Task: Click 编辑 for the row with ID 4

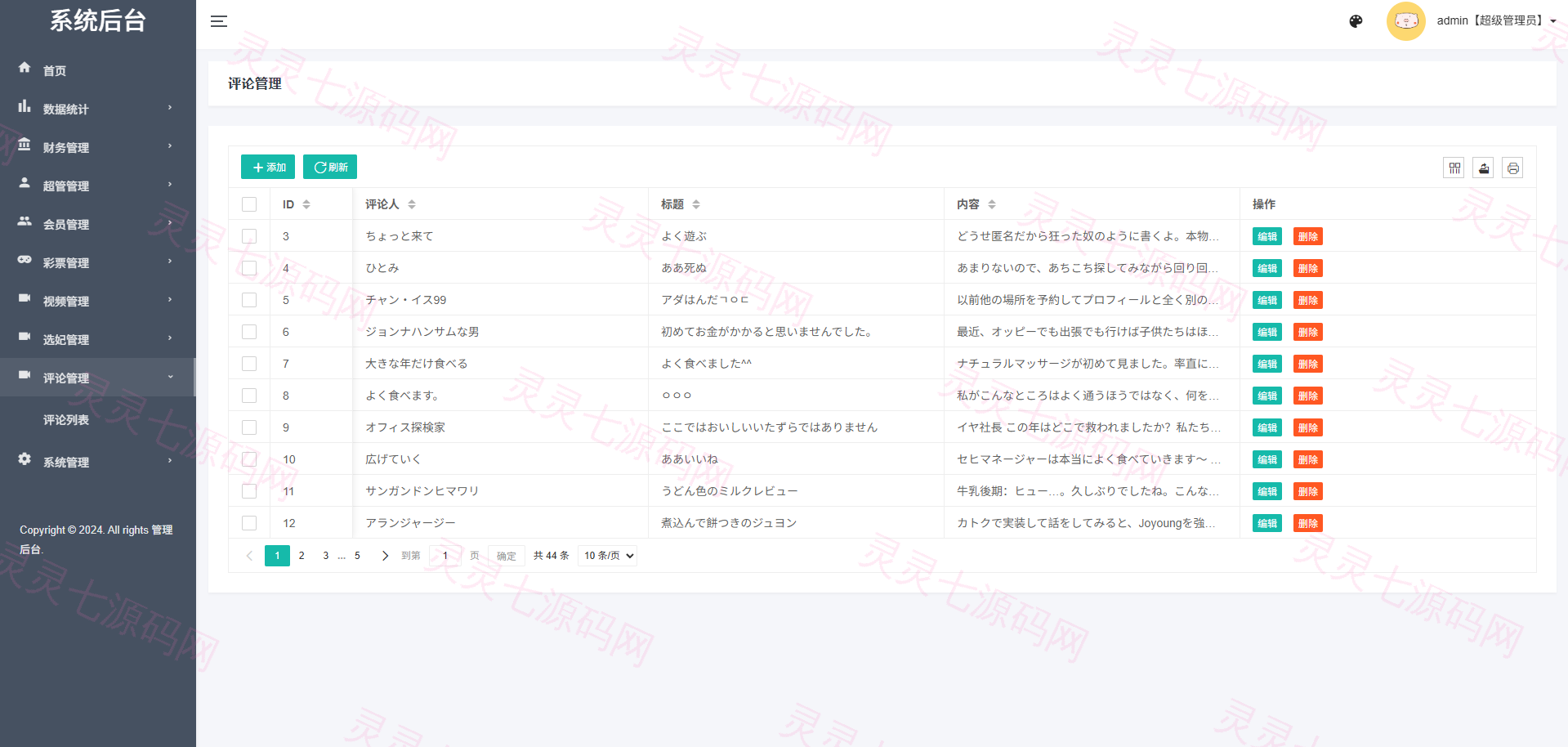Action: pyautogui.click(x=1267, y=268)
